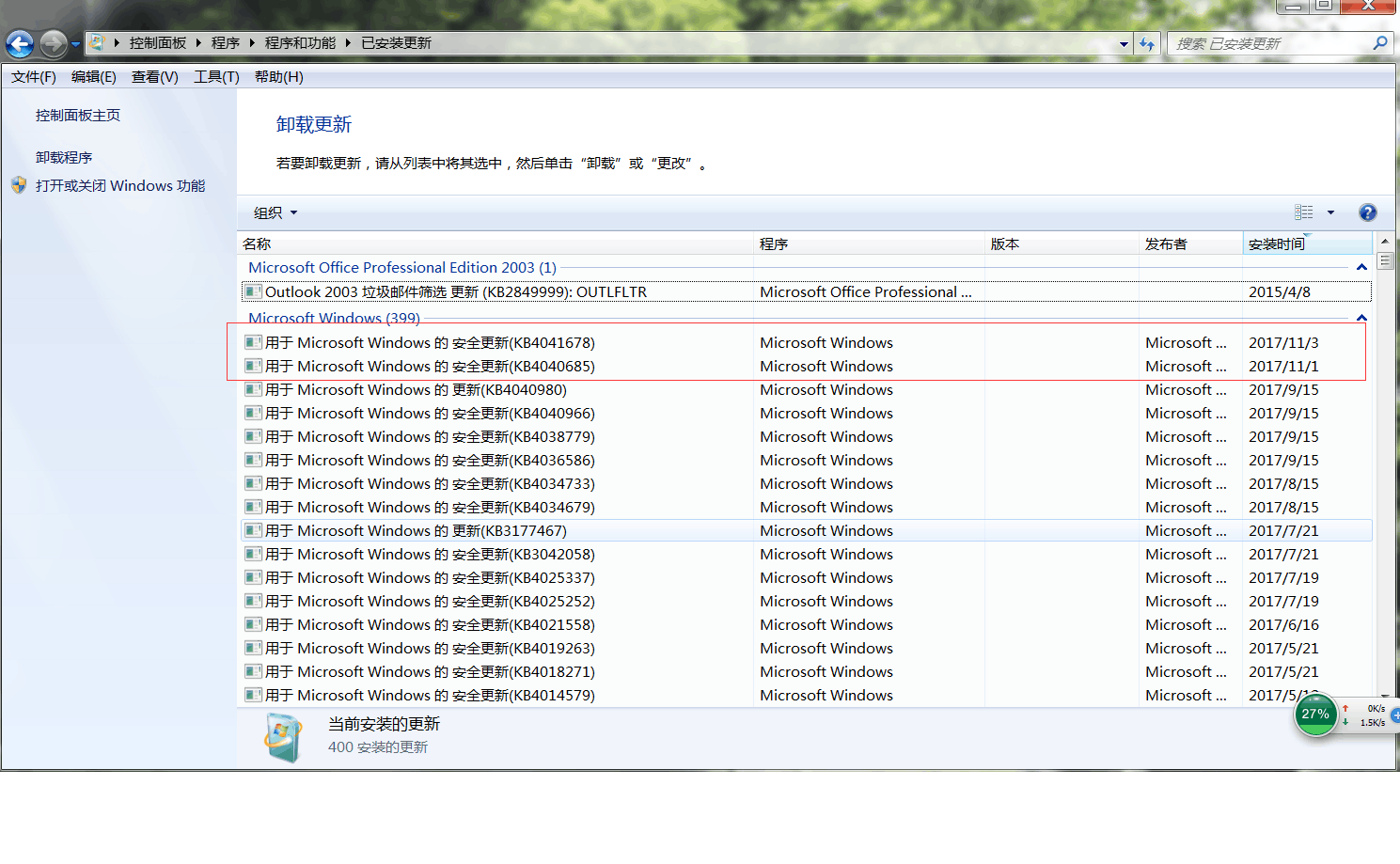Screen dimensions: 1400x864
Task: Sort by the 程序 column header
Action: click(869, 243)
